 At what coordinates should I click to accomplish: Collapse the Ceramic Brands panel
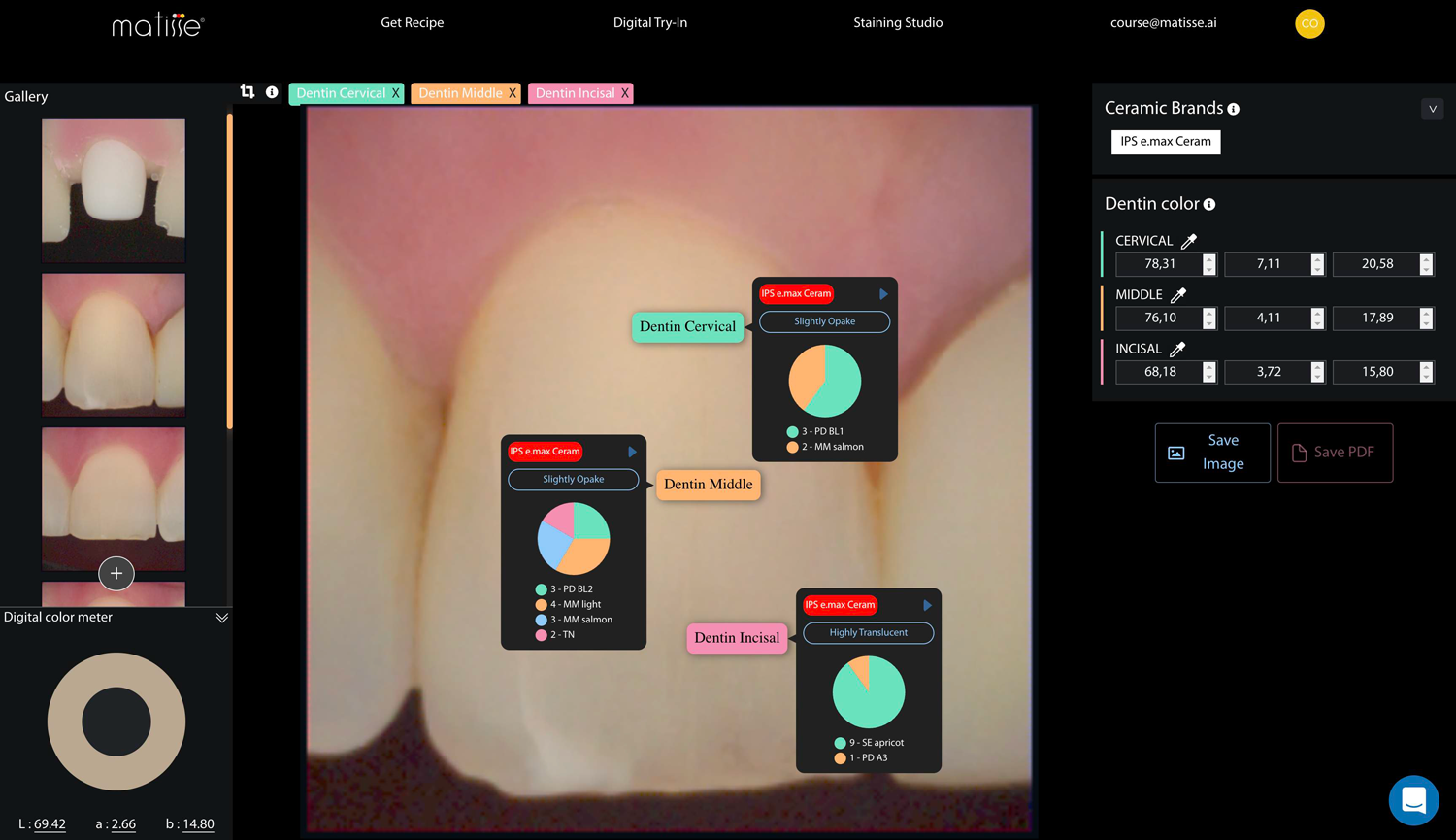coord(1432,109)
